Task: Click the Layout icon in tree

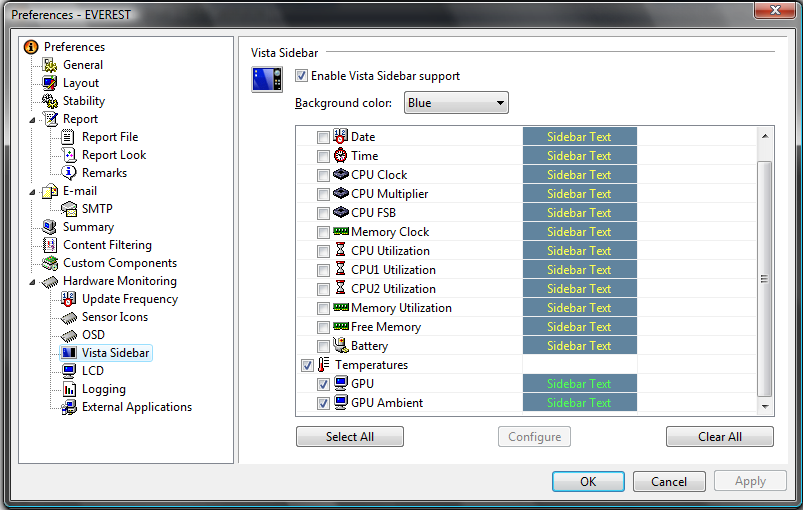Action: coord(50,83)
